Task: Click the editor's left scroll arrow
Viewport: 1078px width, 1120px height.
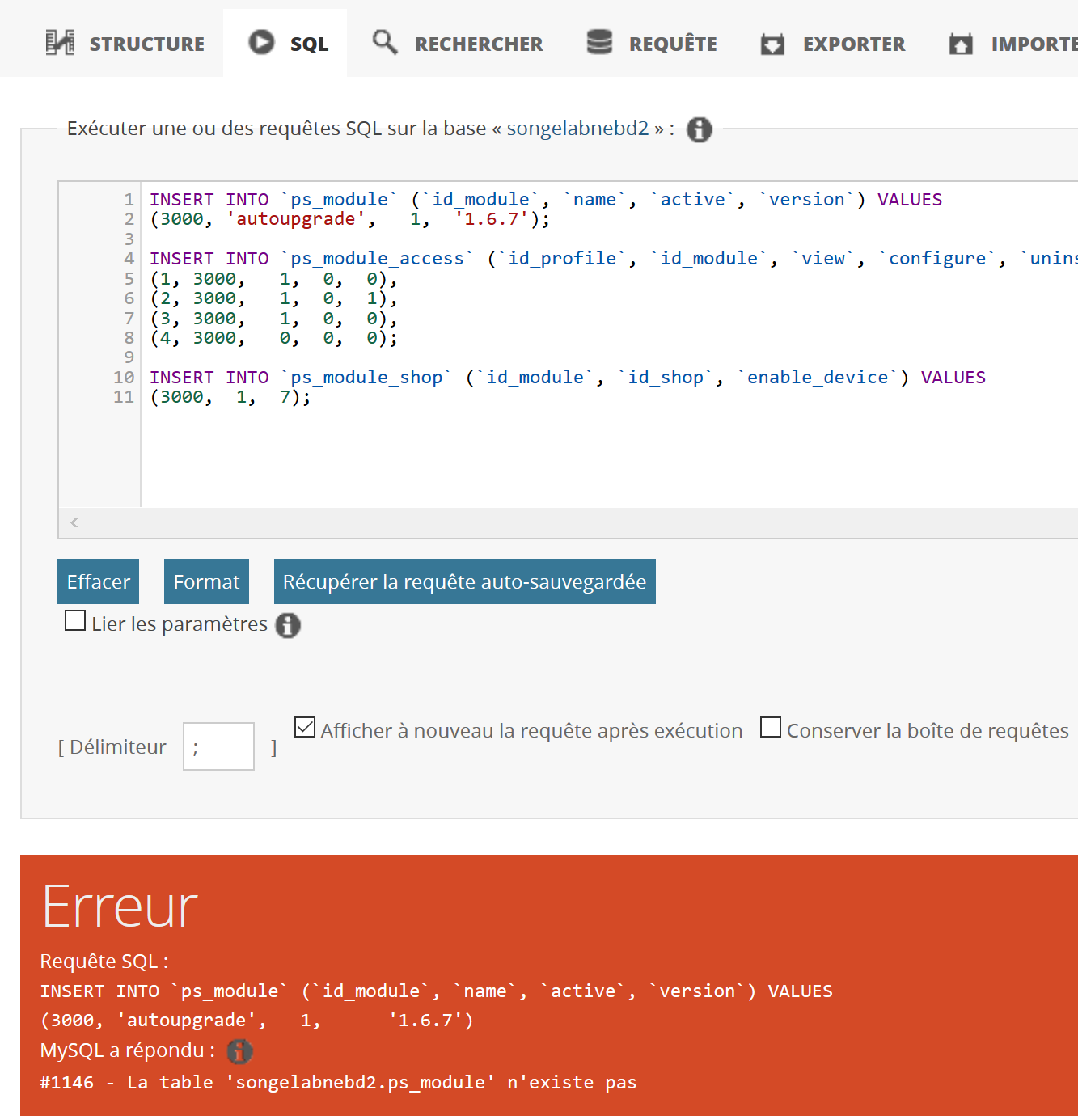Action: tap(74, 522)
